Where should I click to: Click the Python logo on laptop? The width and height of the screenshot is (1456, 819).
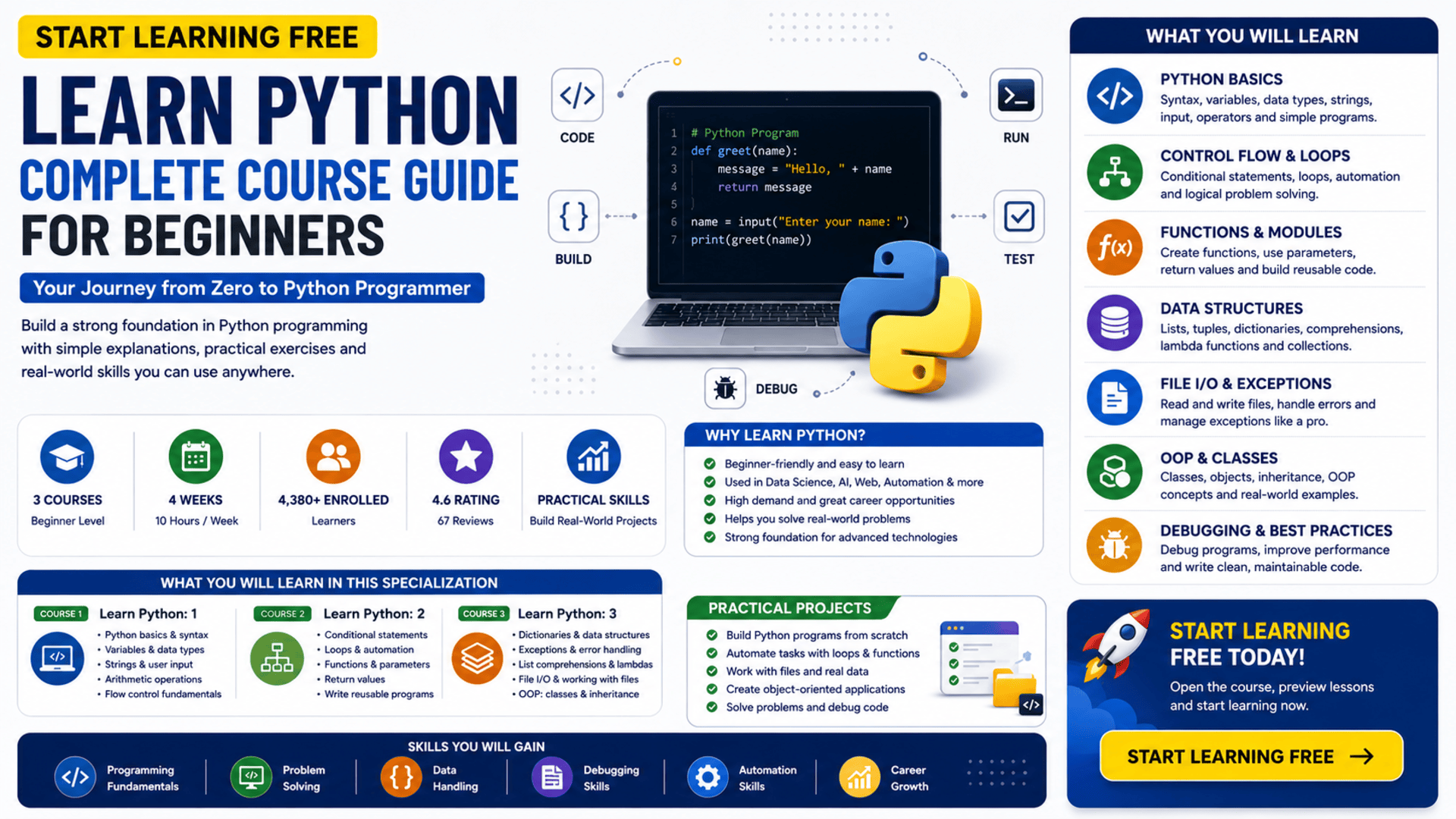coord(910,318)
